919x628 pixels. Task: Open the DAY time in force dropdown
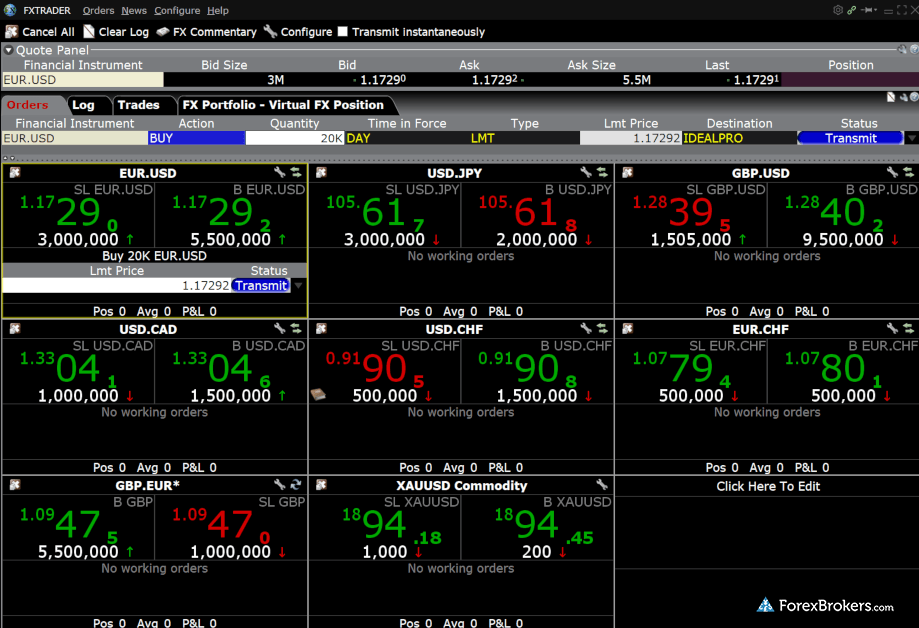pos(407,138)
